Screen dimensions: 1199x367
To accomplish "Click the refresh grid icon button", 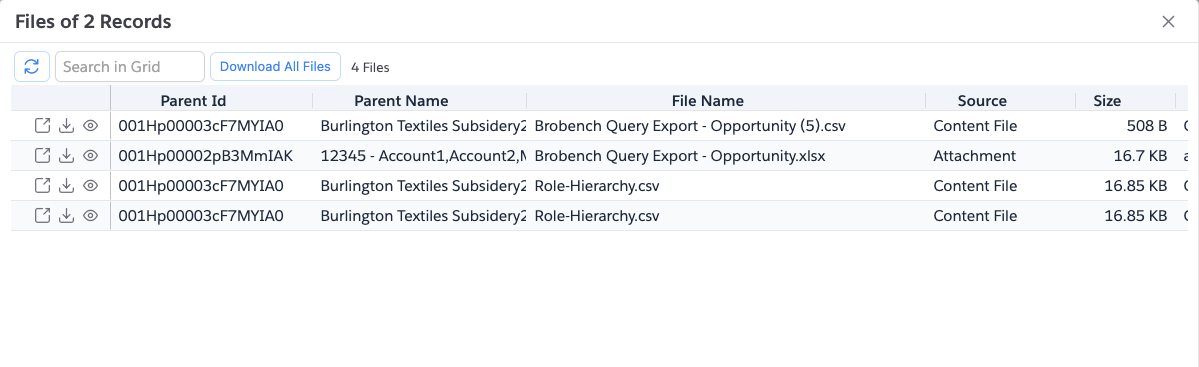I will click(32, 67).
